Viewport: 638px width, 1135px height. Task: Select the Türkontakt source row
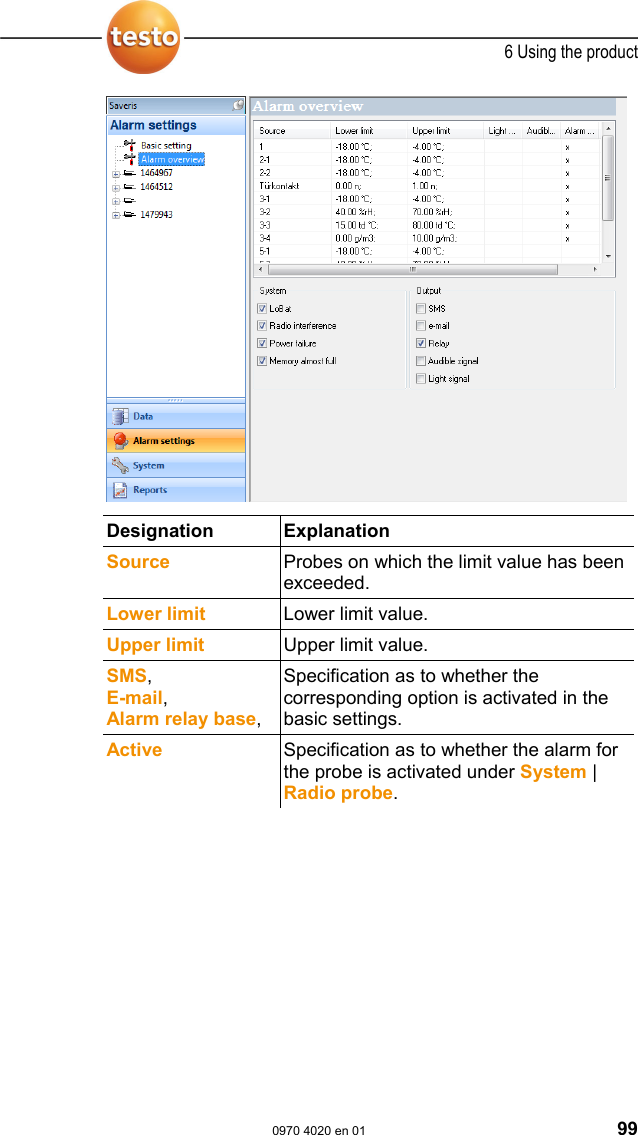[427, 185]
